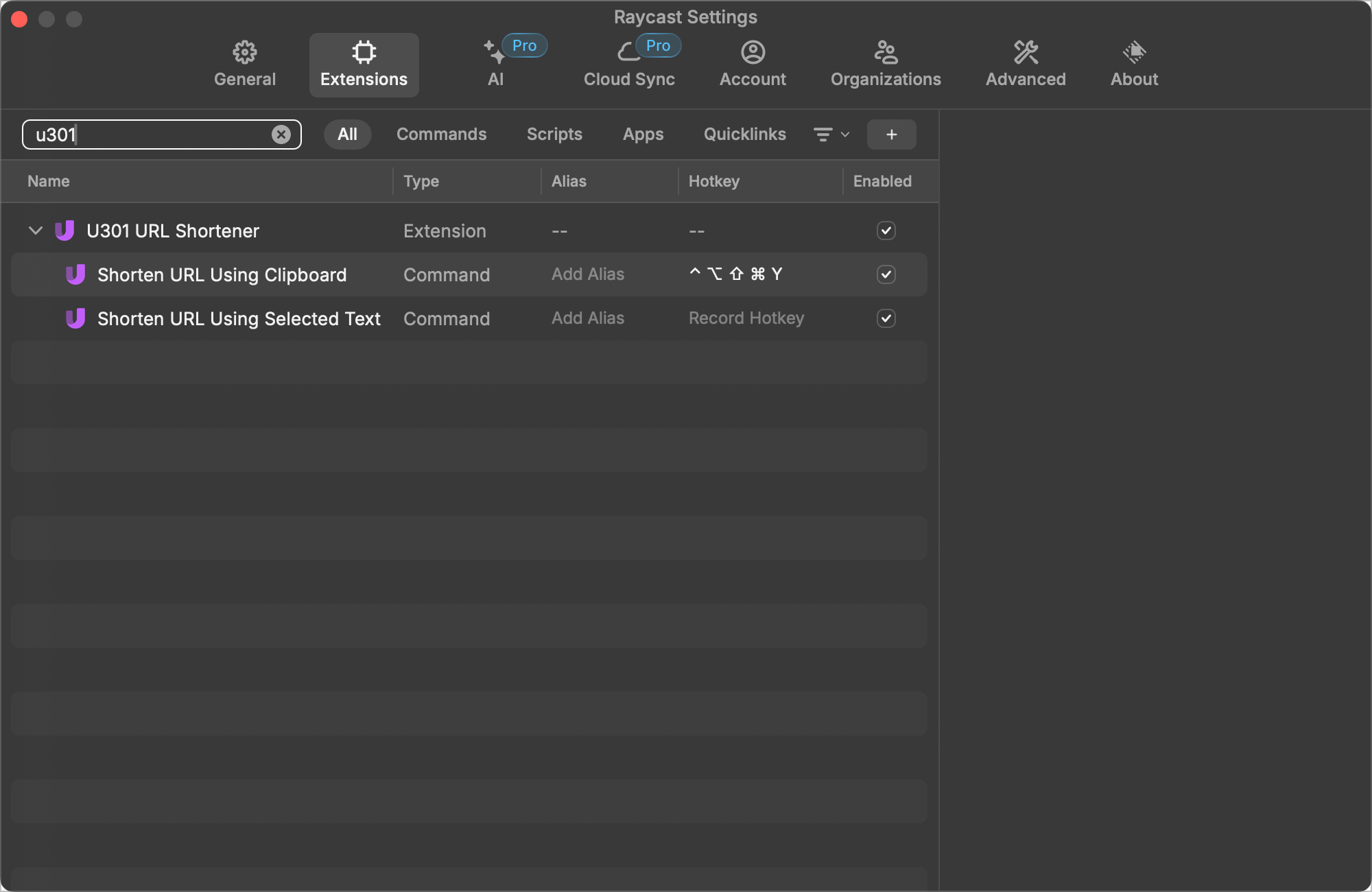Select the U301 URL Shortener row name

click(x=173, y=231)
